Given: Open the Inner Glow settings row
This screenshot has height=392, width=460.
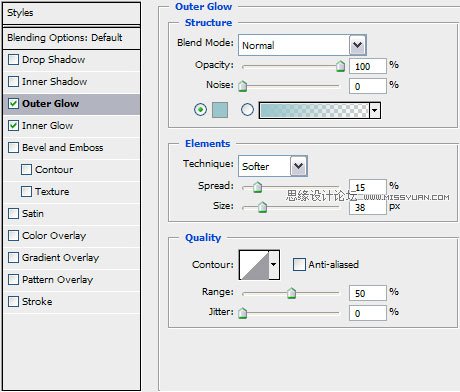Looking at the screenshot, I should click(71, 126).
